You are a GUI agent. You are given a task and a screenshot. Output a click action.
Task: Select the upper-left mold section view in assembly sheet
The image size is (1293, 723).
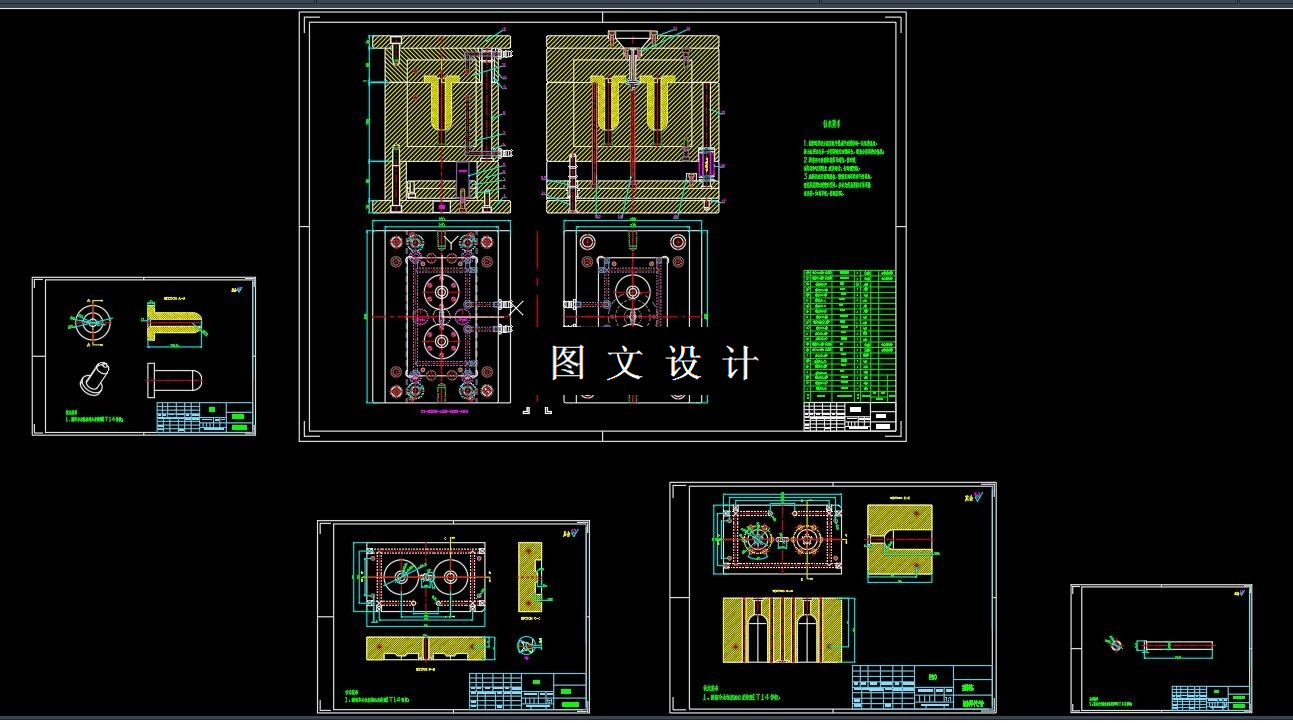(441, 124)
